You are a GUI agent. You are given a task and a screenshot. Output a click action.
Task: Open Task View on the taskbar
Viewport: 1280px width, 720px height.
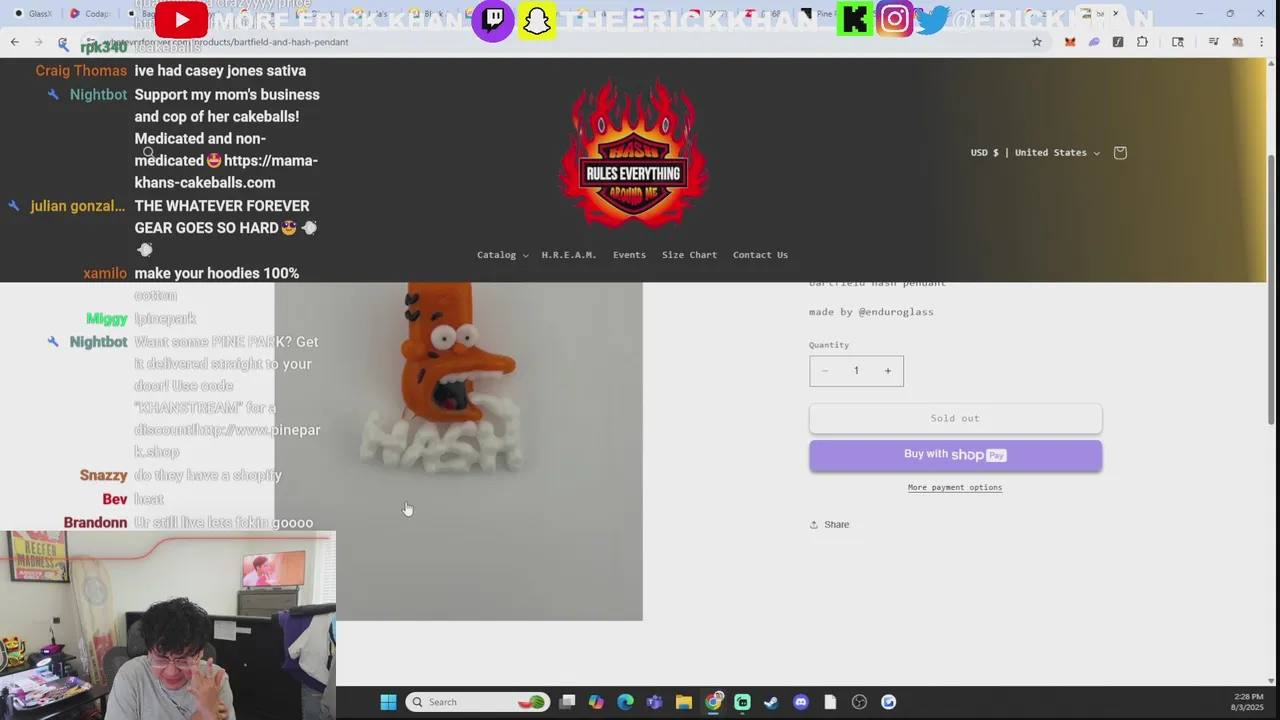coord(567,702)
